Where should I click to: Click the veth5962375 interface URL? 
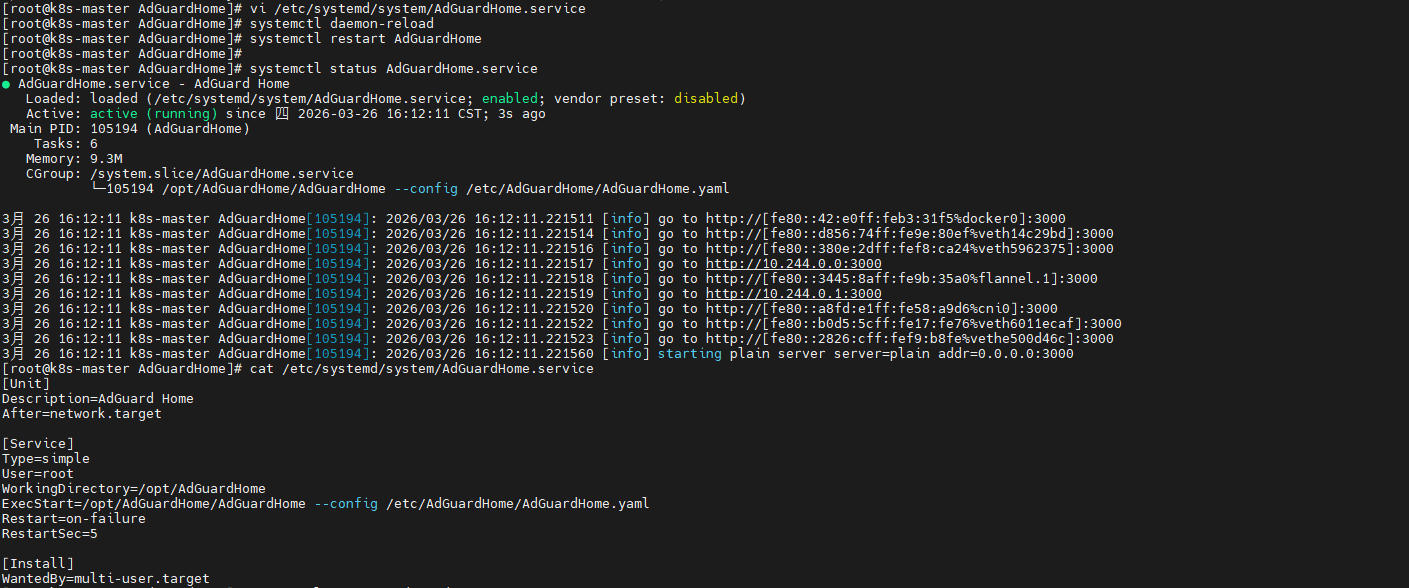click(910, 249)
